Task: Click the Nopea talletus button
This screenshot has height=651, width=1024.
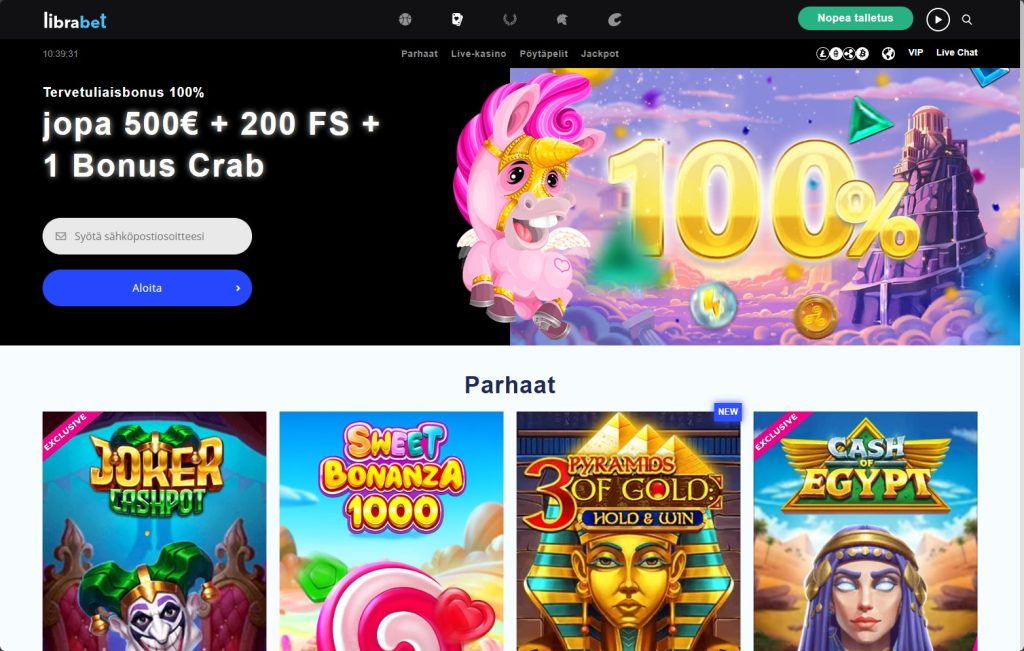Action: 855,18
